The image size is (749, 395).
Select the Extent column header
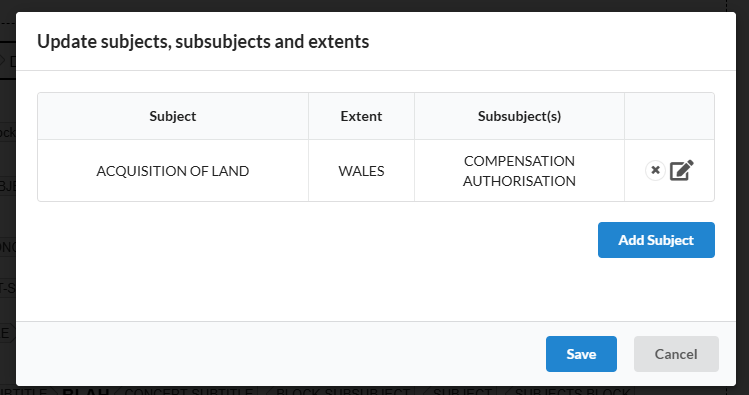(361, 116)
